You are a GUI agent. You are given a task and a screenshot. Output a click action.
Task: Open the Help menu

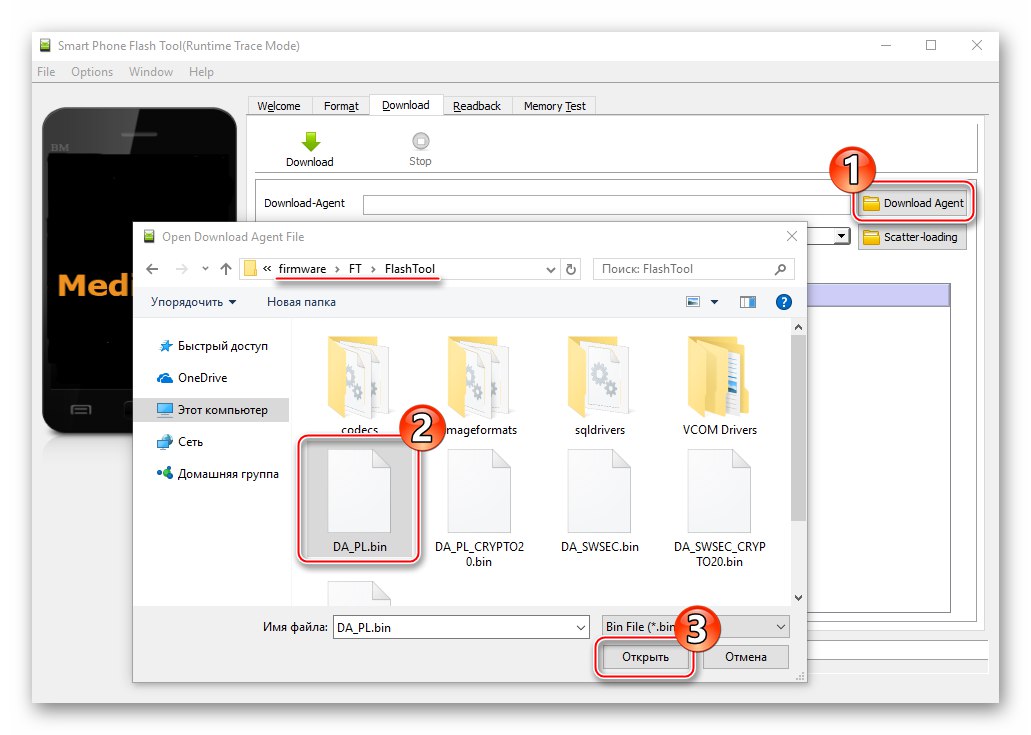201,72
